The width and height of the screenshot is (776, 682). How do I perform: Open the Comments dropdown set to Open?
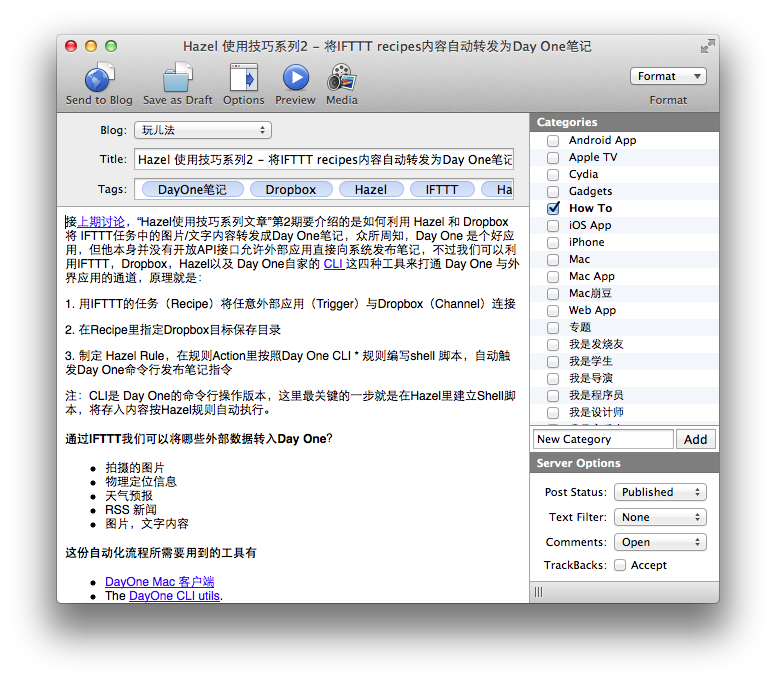(660, 542)
